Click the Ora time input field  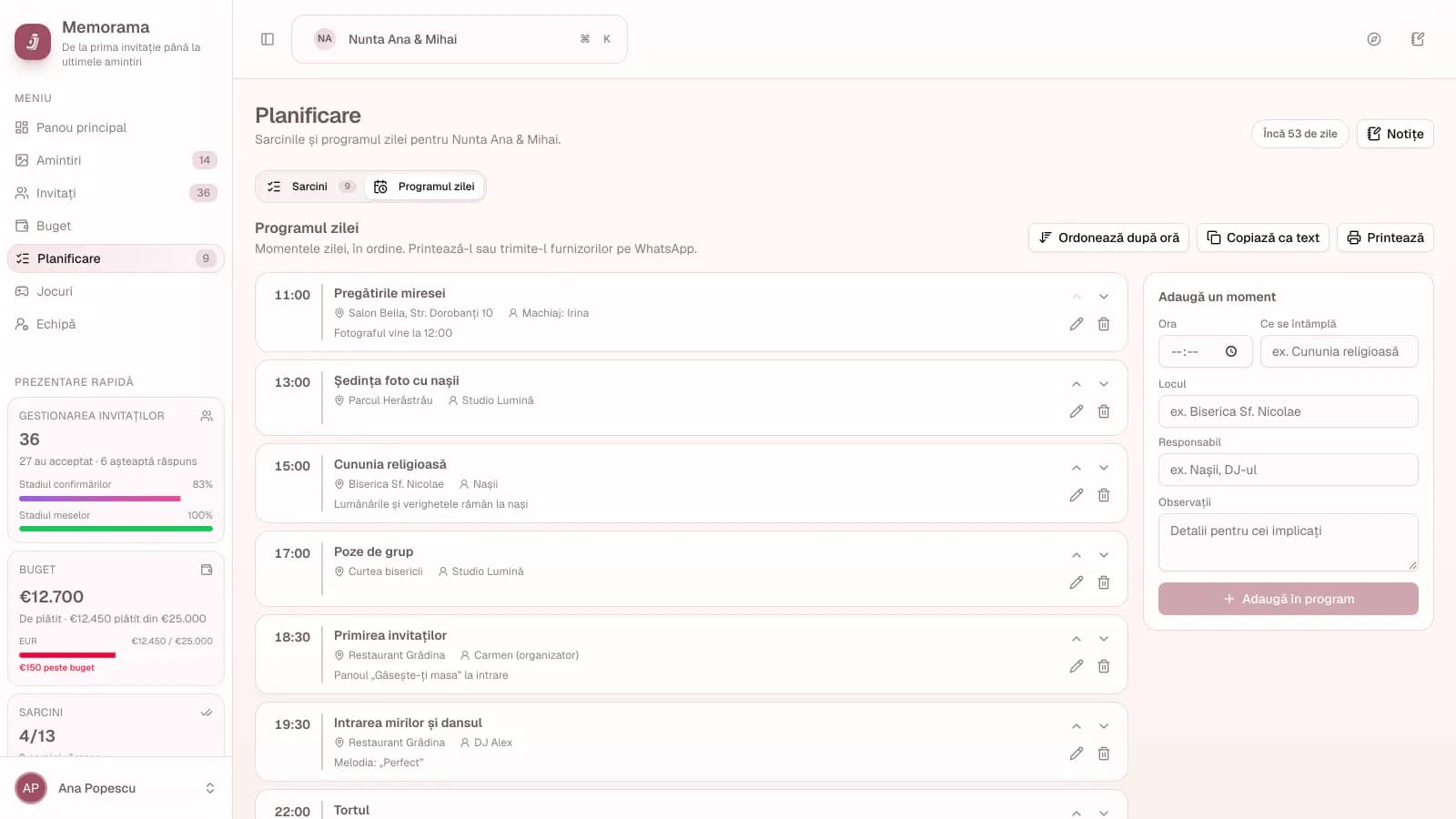[x=1205, y=351]
